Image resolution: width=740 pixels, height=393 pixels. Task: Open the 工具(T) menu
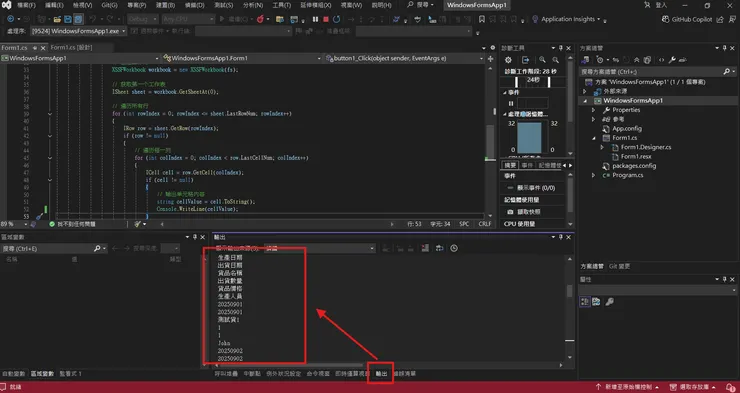(281, 5)
